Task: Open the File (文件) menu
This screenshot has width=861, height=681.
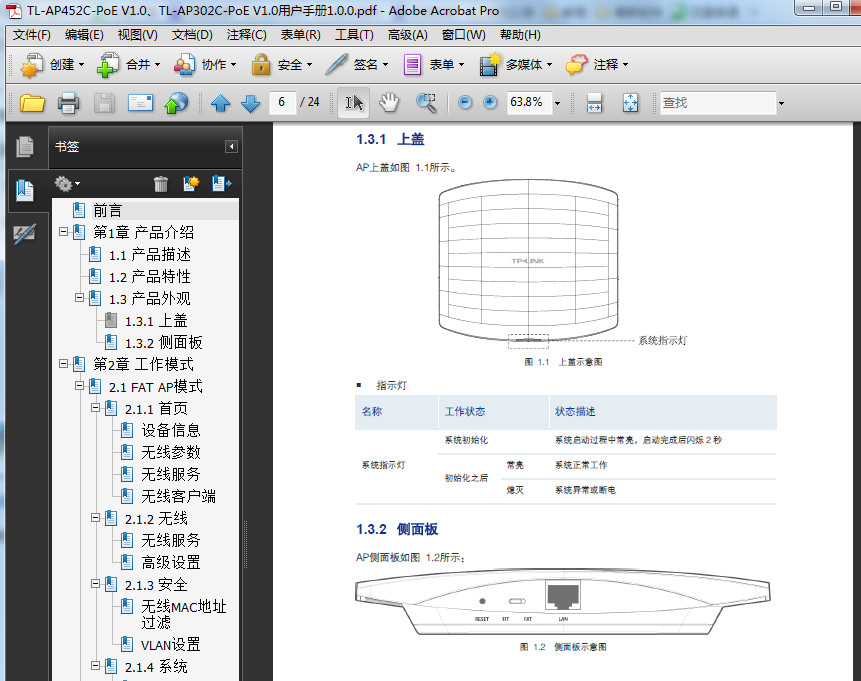Action: coord(32,35)
